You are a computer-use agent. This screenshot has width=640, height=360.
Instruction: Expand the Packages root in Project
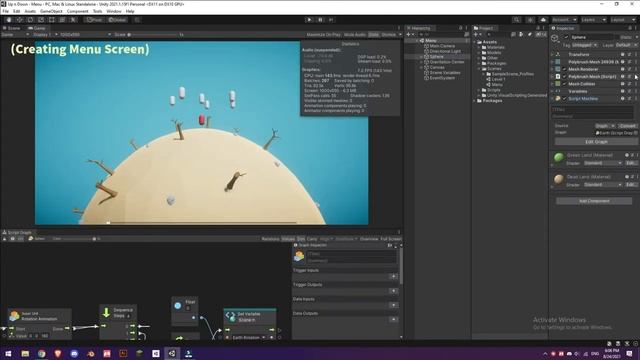[x=475, y=100]
